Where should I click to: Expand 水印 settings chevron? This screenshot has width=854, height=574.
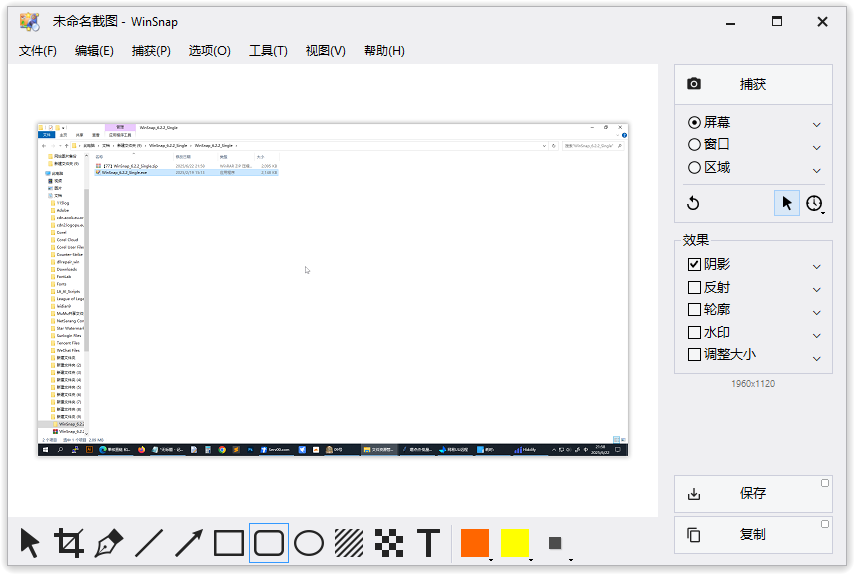[816, 335]
